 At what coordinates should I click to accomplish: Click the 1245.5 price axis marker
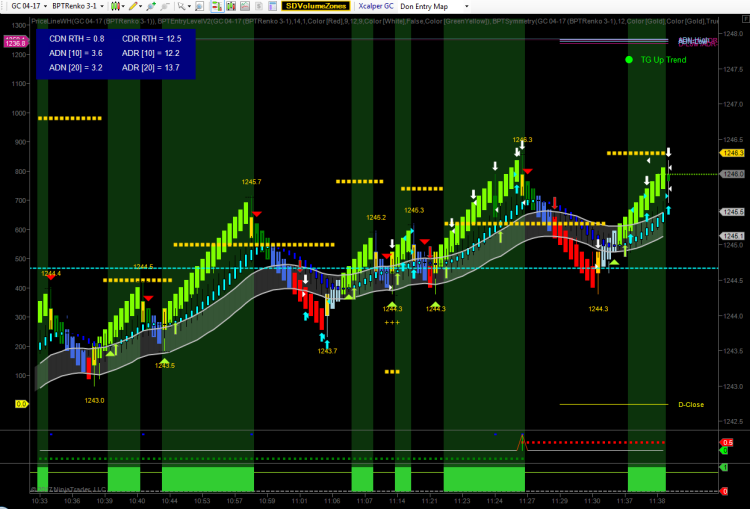[x=731, y=212]
